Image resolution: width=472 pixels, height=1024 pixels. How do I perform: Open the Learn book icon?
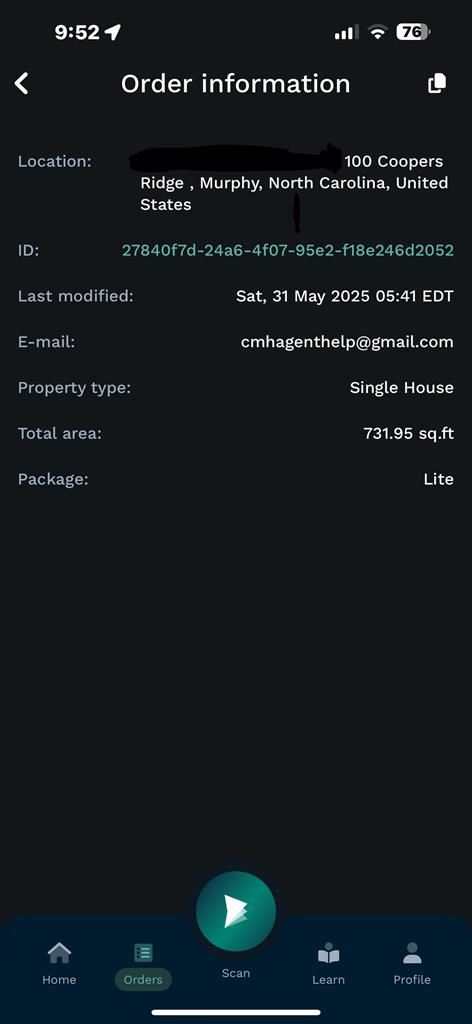[x=328, y=955]
